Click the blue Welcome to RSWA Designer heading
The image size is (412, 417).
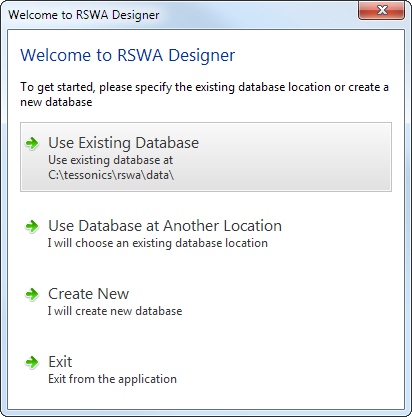tap(128, 55)
